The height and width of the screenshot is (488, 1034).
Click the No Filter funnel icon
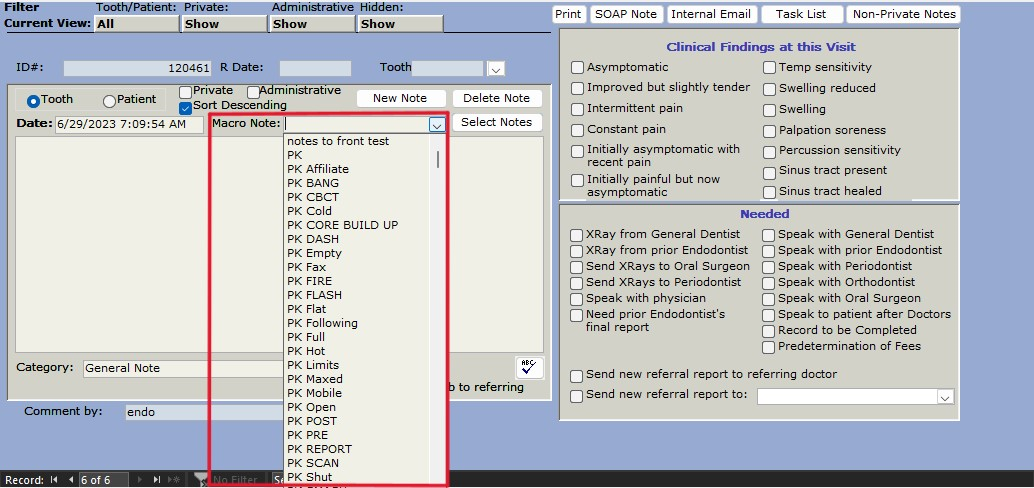point(201,480)
